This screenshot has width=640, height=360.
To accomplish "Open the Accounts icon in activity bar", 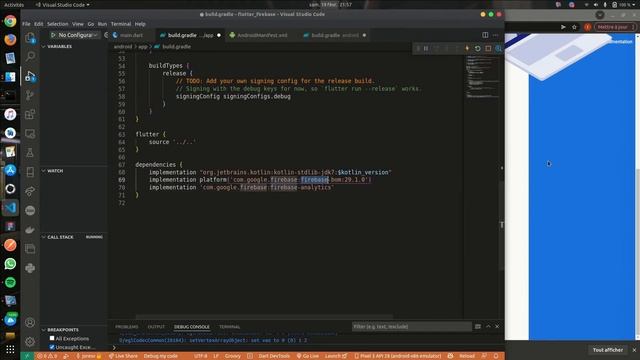I will (30, 322).
